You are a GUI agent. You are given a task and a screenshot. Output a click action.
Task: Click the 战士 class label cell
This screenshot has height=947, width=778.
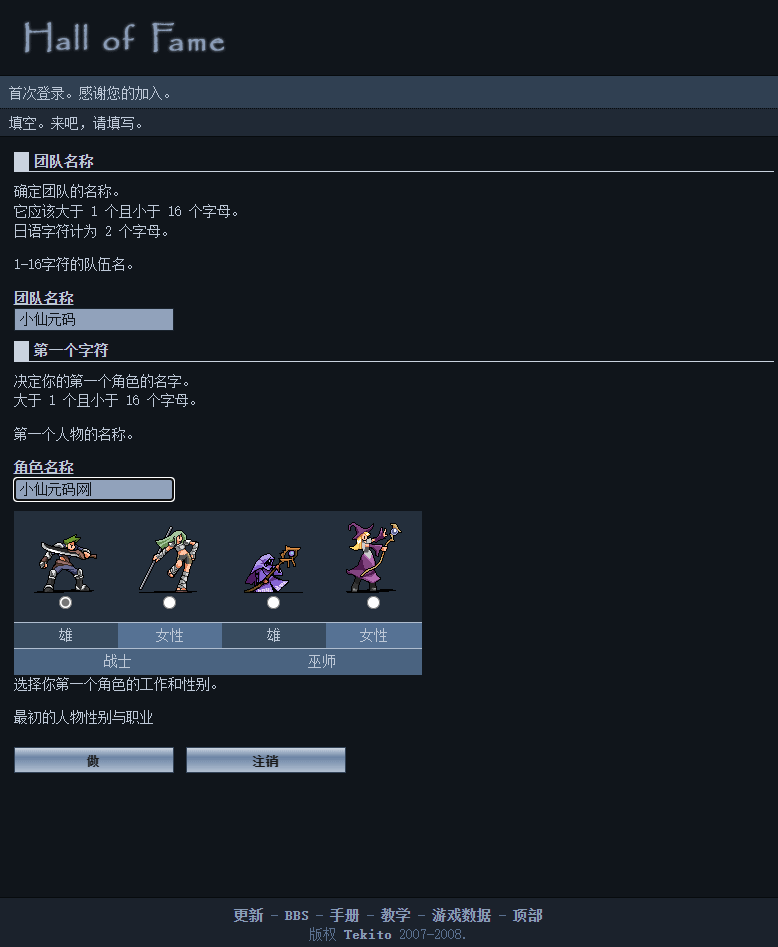(118, 662)
